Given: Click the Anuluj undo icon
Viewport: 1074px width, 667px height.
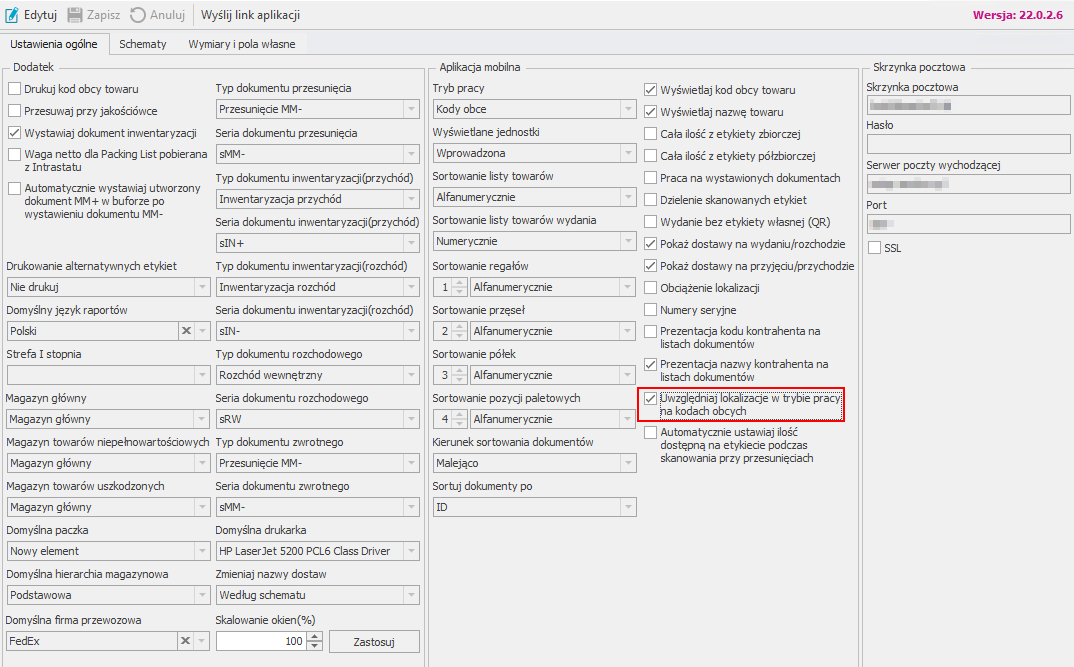Looking at the screenshot, I should 137,15.
